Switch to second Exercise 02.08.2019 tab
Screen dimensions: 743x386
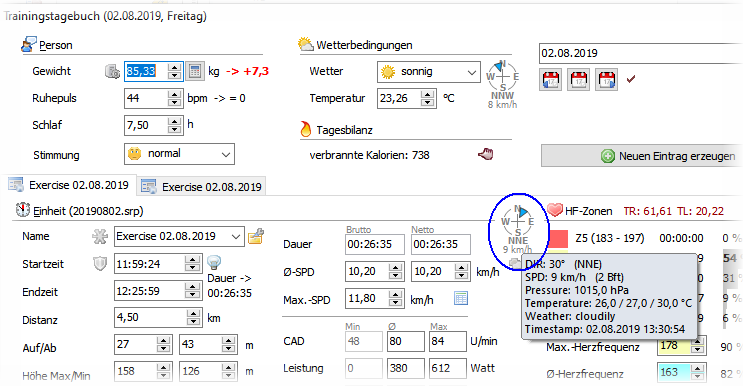coord(202,187)
